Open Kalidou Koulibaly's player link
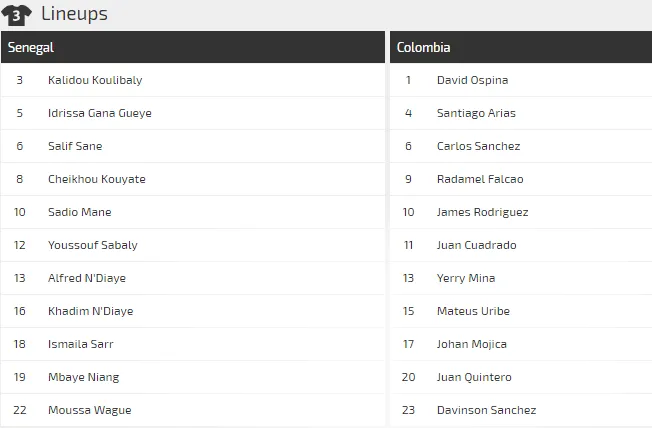This screenshot has width=652, height=428. pos(94,80)
